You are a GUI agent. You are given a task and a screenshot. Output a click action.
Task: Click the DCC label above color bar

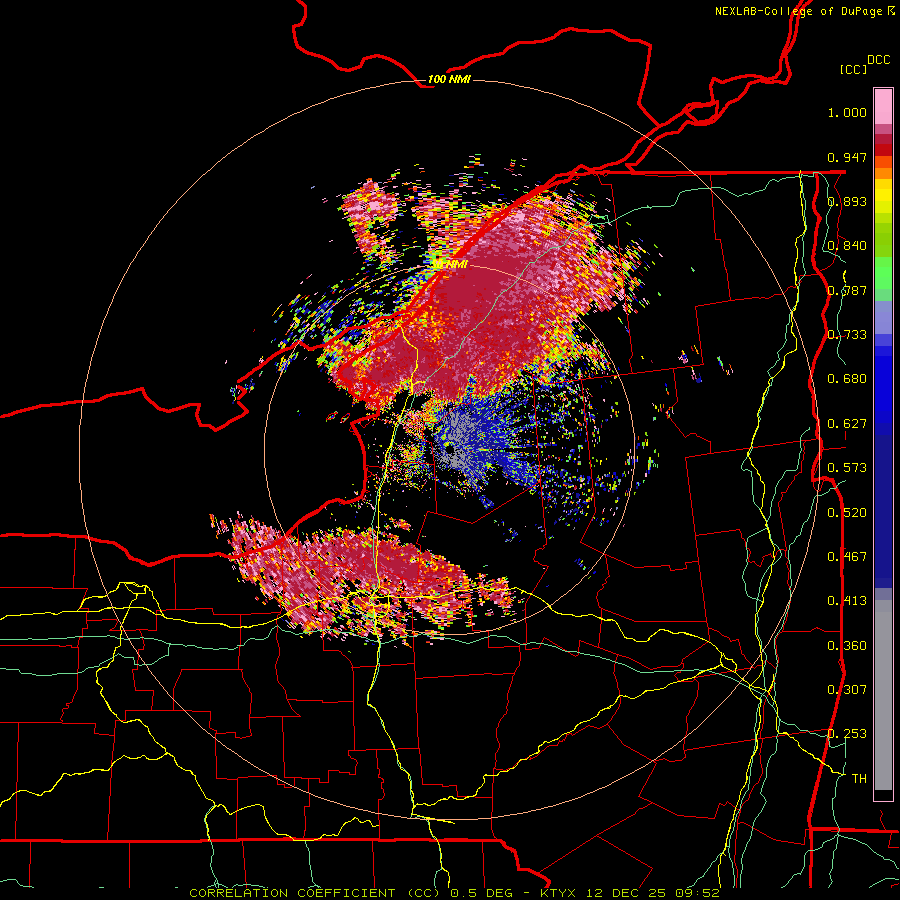[878, 60]
